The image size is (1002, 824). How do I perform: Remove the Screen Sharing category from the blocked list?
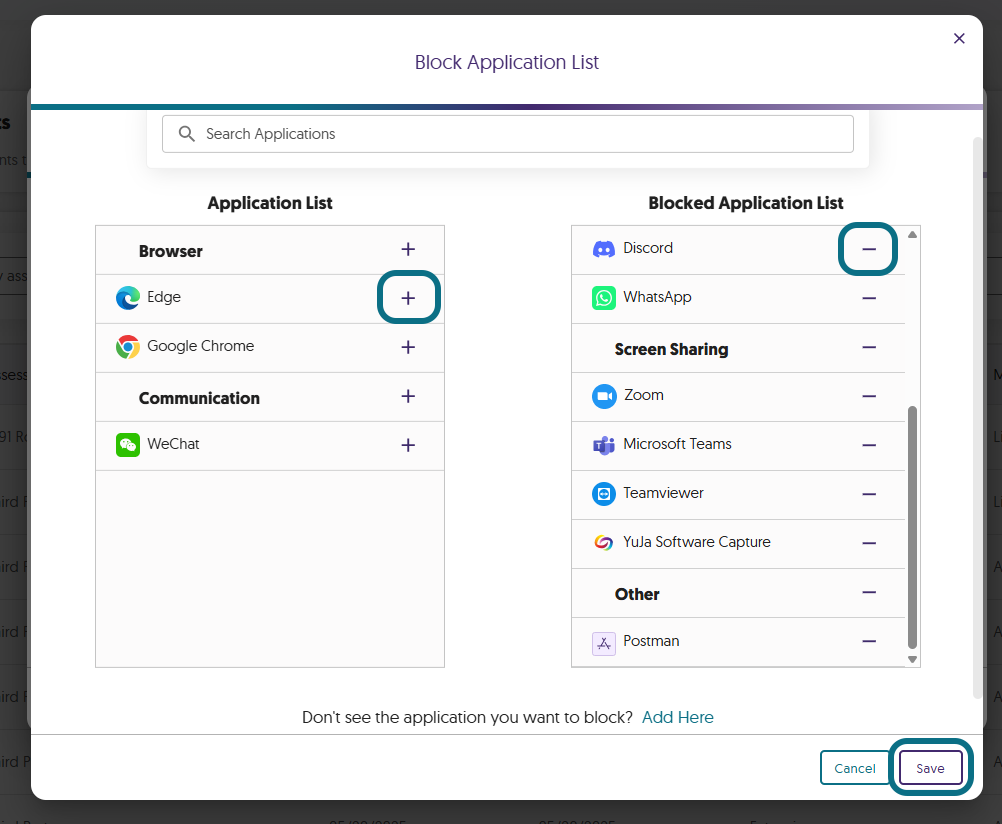point(868,347)
